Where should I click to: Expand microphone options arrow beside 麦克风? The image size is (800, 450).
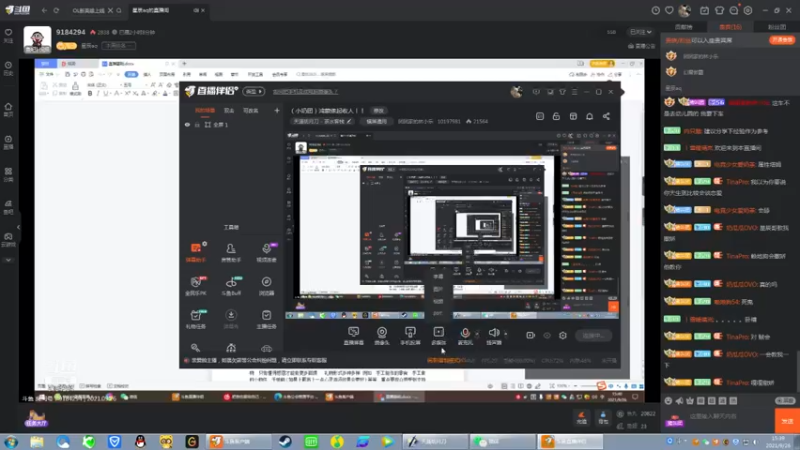point(477,334)
